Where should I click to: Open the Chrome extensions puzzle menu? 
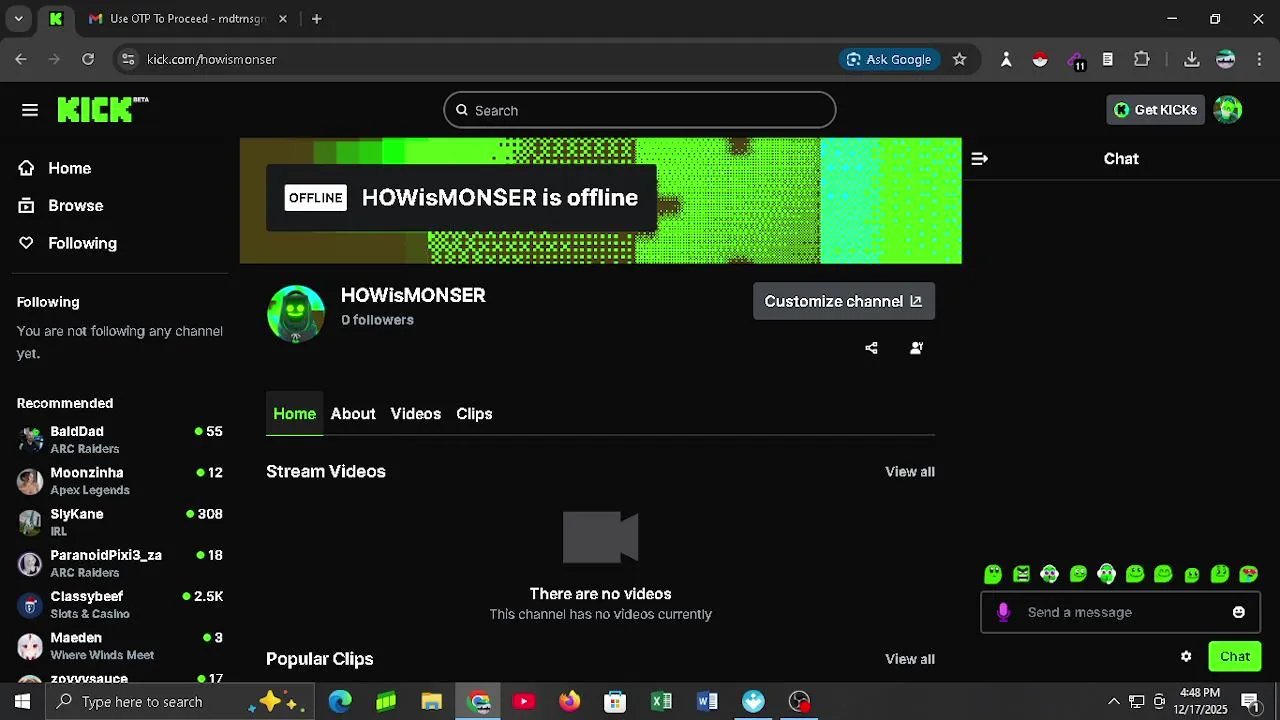tap(1142, 59)
